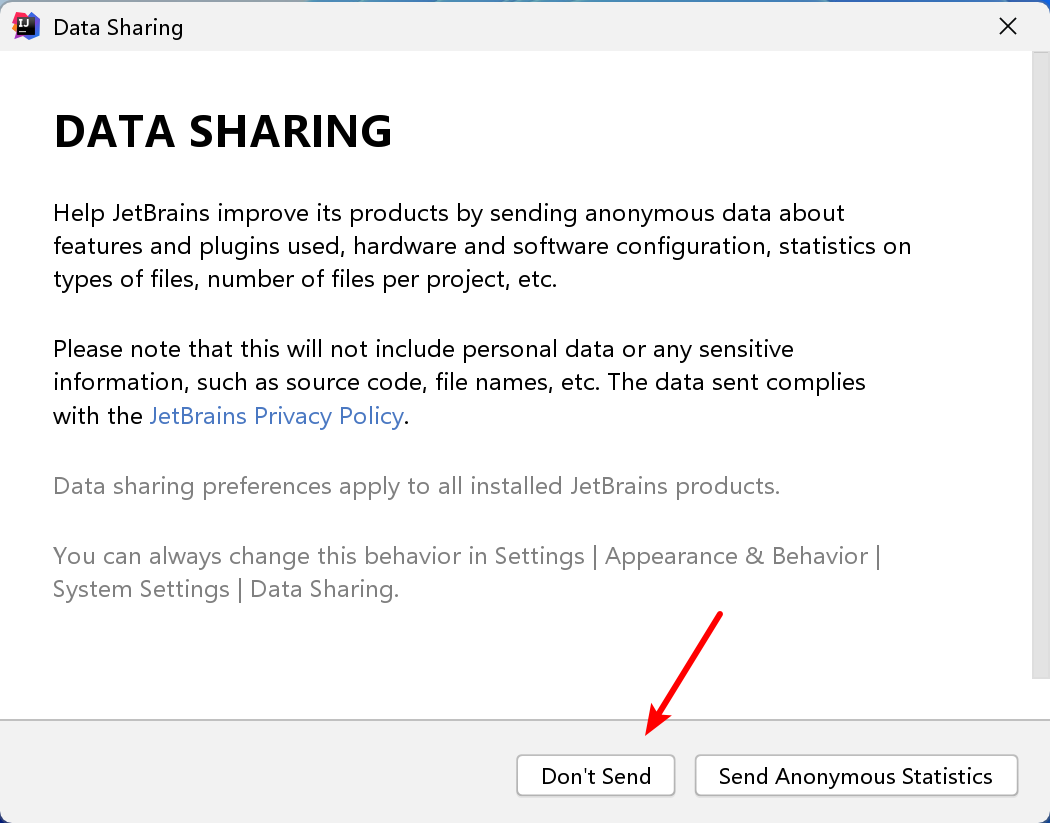Click the vertical scrollbar on the right edge
This screenshot has width=1050, height=823.
click(x=1040, y=360)
